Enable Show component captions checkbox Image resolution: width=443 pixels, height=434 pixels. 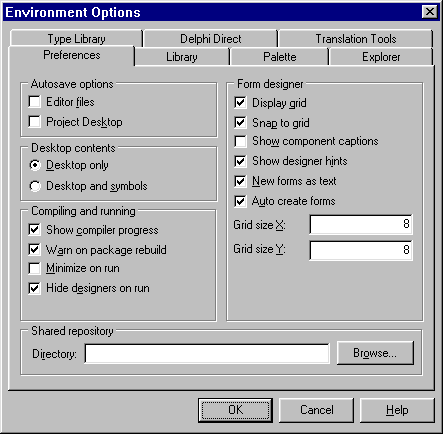(240, 141)
